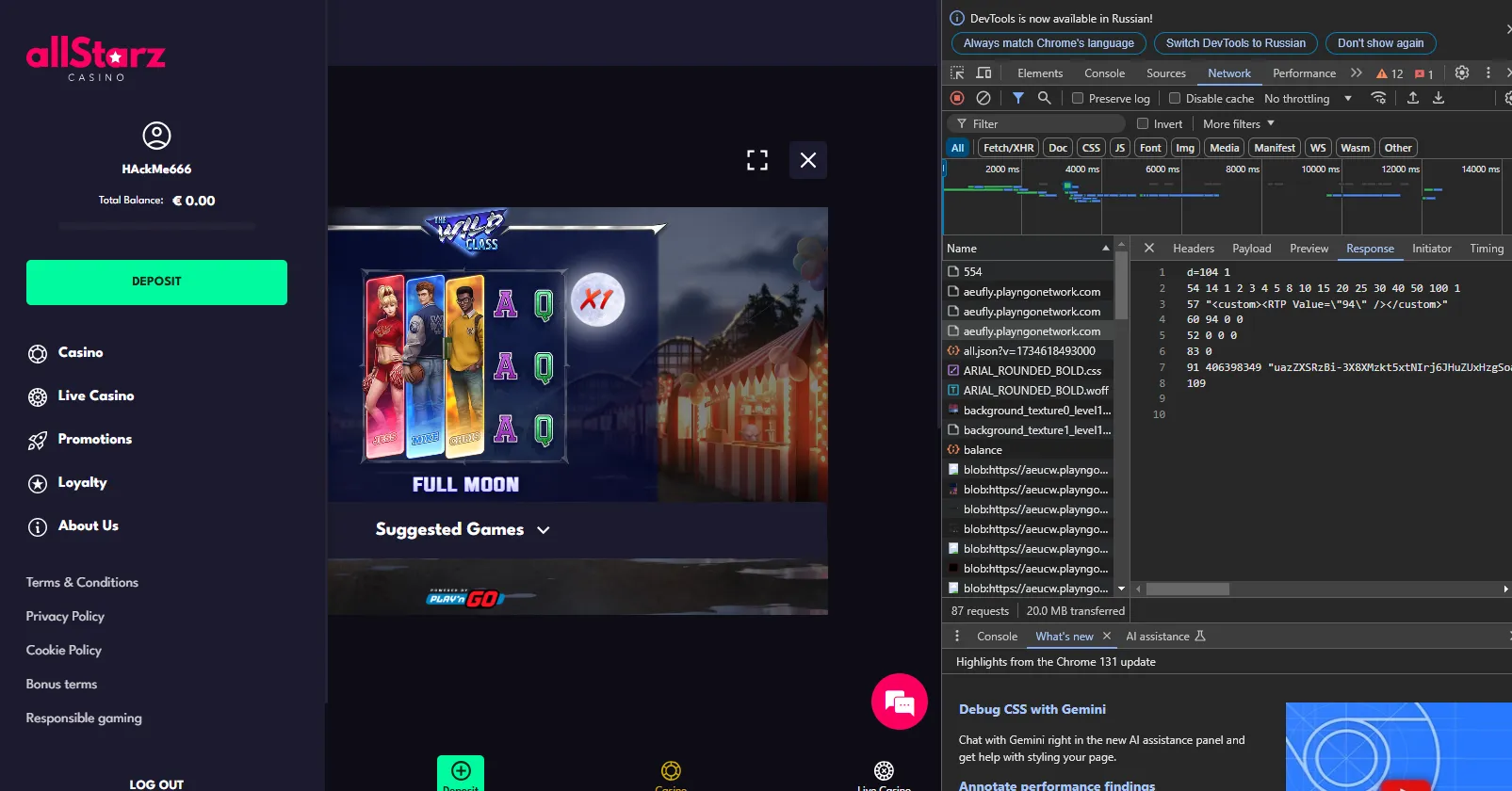Open DevTools settings gear
1512x791 pixels.
tap(1462, 73)
